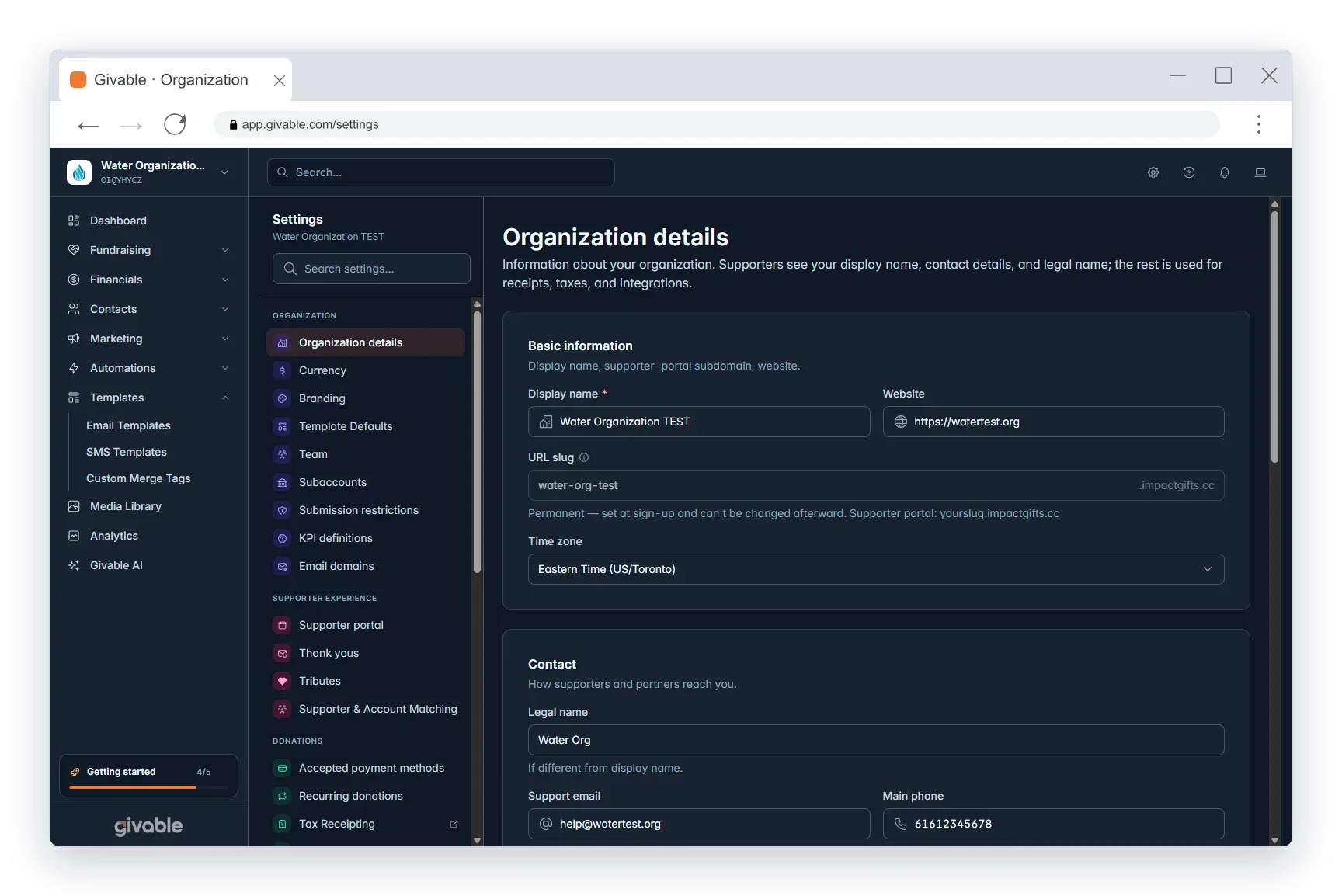The width and height of the screenshot is (1342, 896).
Task: Click the Givable AI sparkle icon
Action: pyautogui.click(x=74, y=565)
